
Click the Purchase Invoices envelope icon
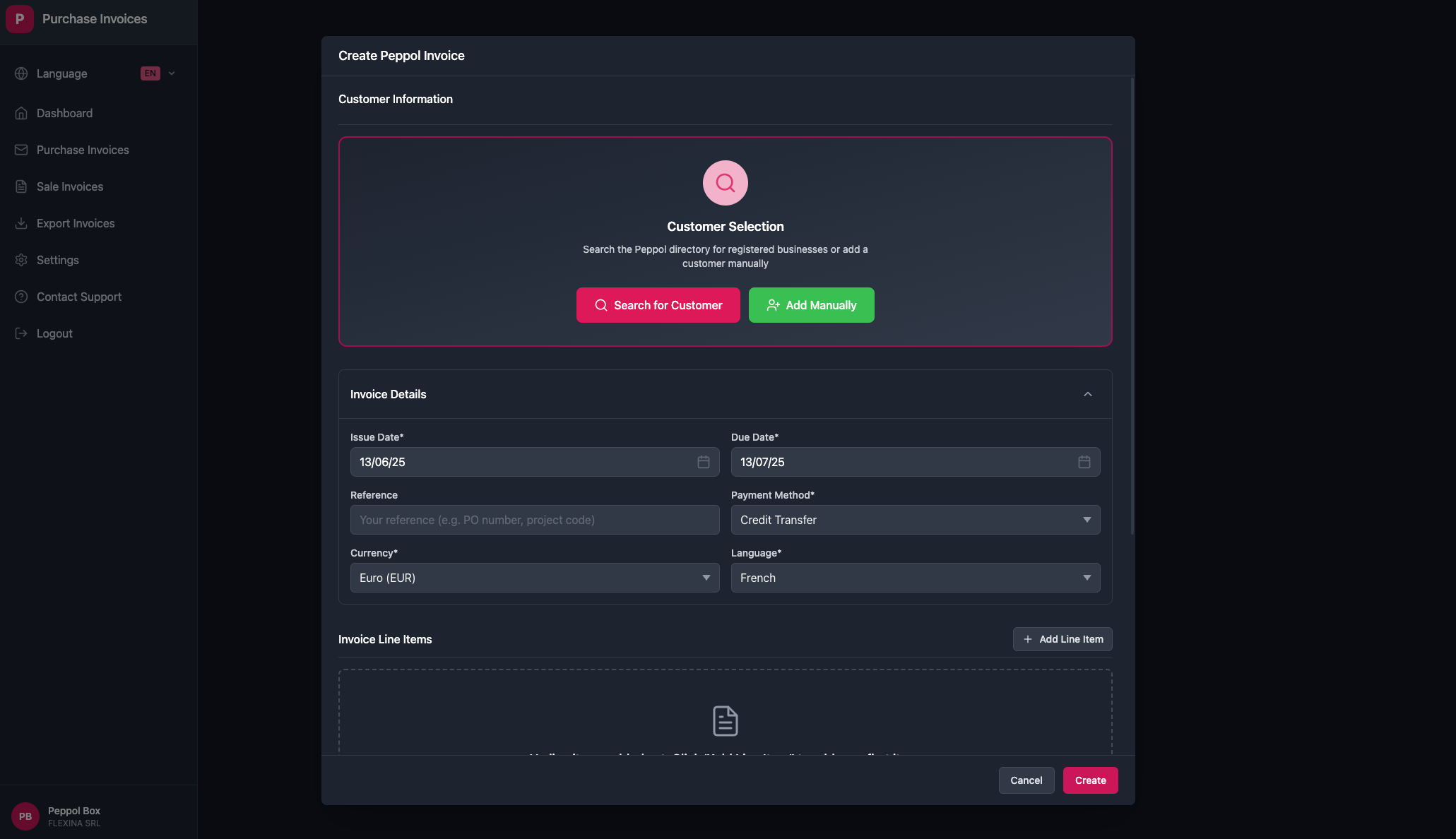(x=21, y=150)
